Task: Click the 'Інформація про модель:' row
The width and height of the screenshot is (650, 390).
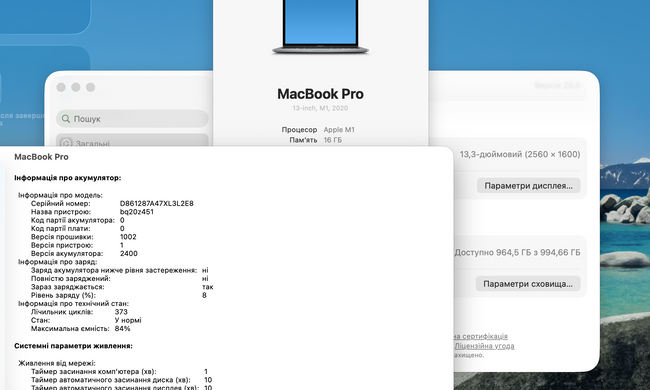Action: pyautogui.click(x=60, y=195)
